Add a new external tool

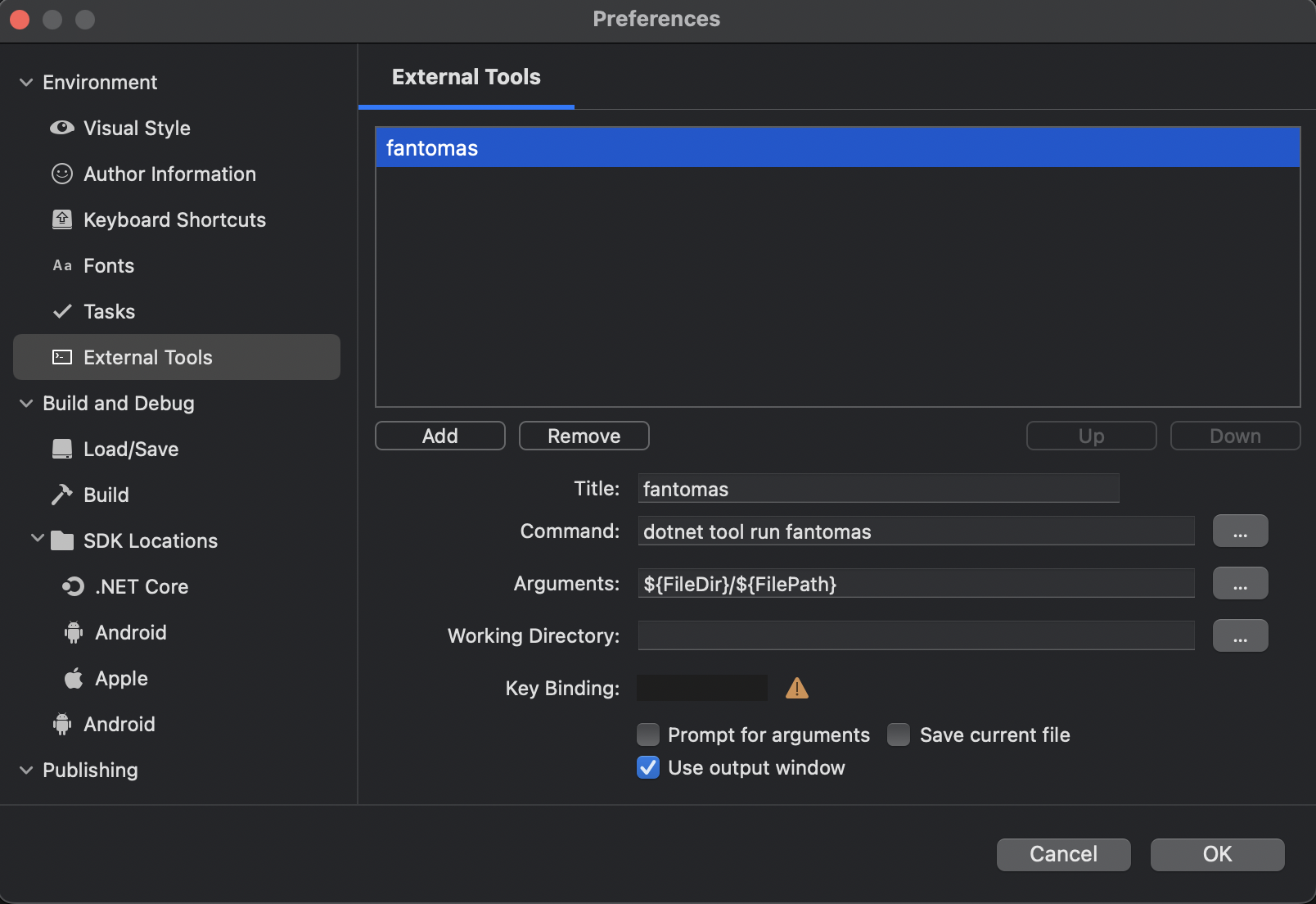(x=439, y=435)
